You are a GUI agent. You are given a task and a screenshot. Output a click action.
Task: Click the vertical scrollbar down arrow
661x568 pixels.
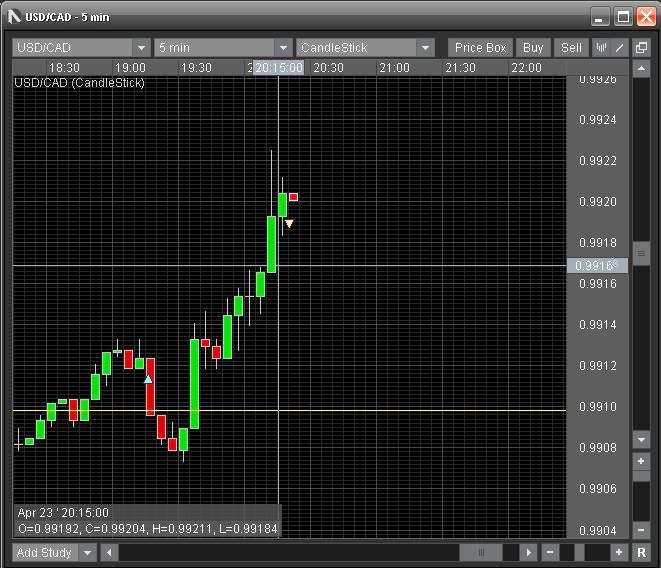[641, 440]
